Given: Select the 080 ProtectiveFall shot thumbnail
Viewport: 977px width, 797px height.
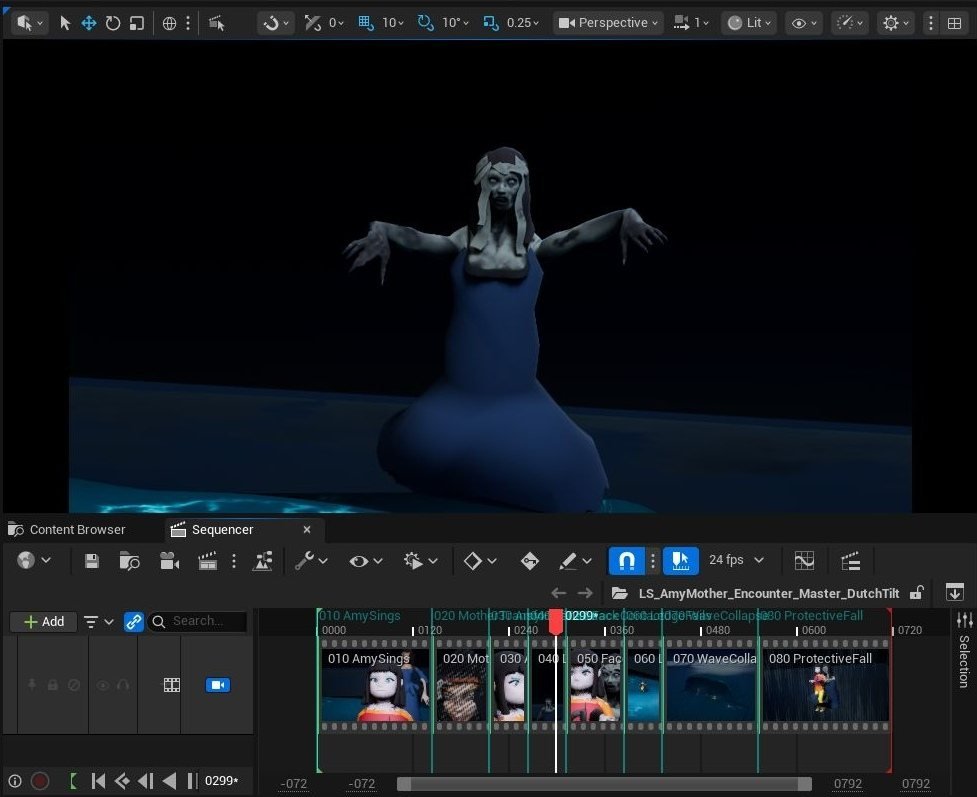Looking at the screenshot, I should pos(825,685).
